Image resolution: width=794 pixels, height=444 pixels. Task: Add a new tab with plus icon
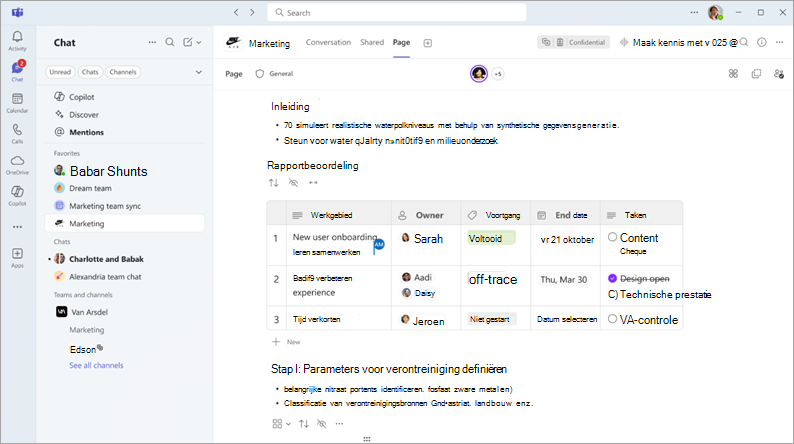point(427,43)
